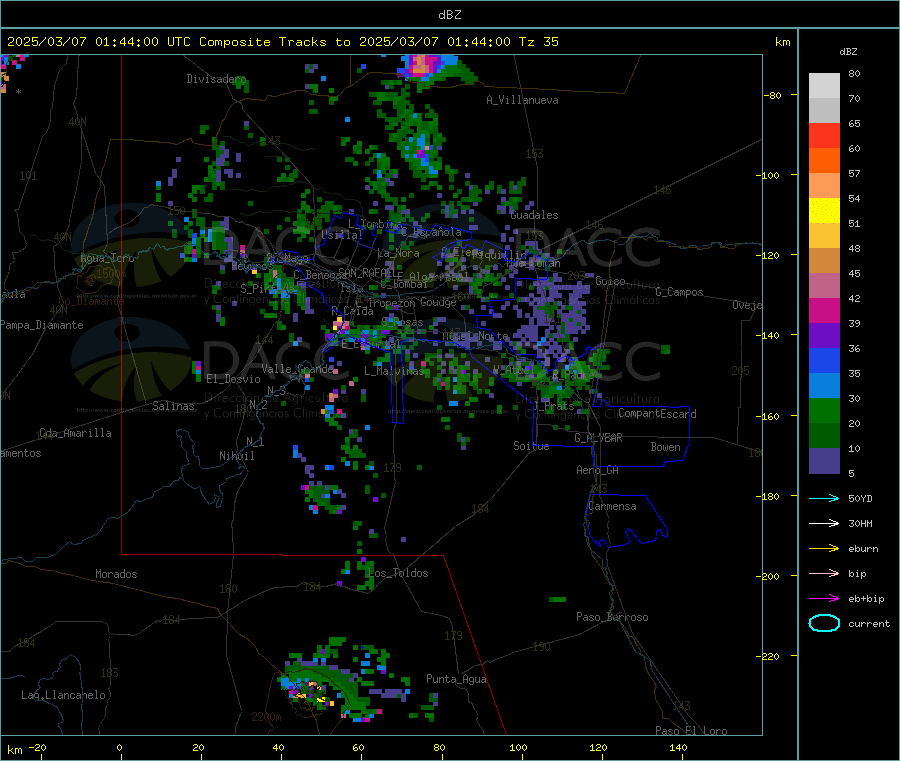Click the Pampa_Diamante label

[42, 325]
